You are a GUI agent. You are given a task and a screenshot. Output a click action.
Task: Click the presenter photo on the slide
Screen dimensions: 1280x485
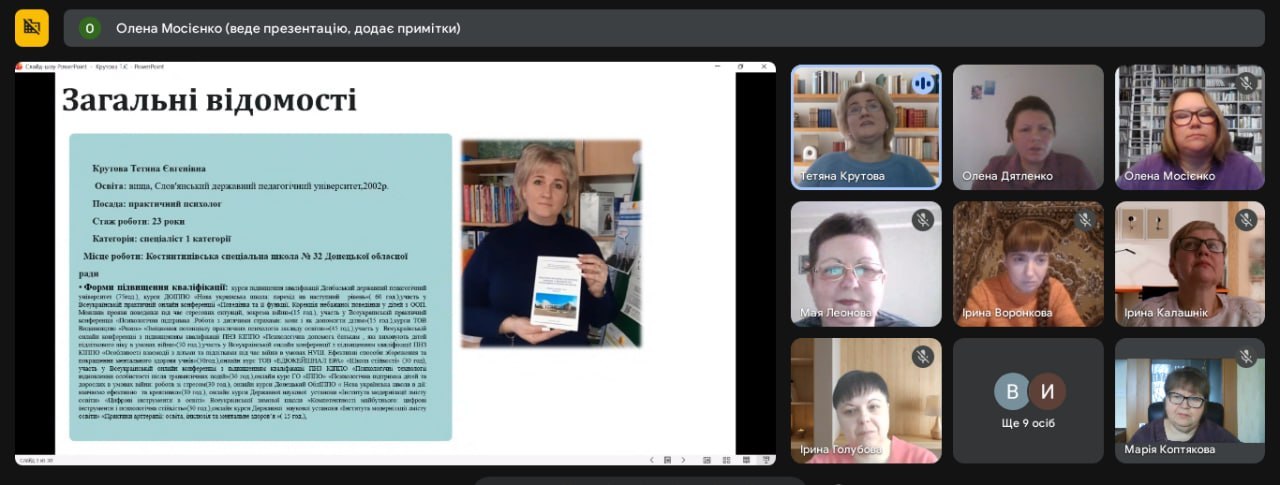coord(551,242)
